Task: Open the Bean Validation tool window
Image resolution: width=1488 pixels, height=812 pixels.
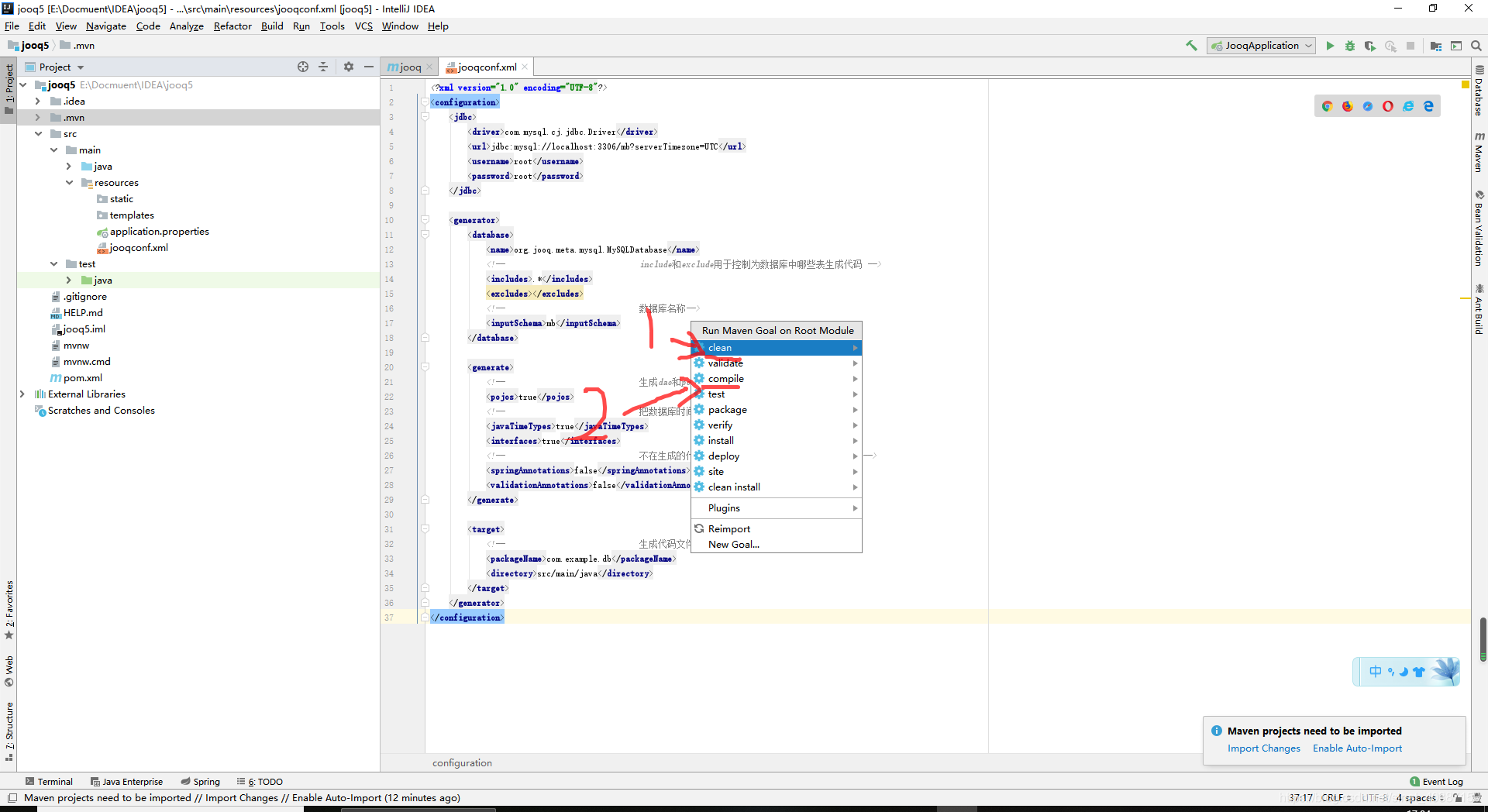Action: [1479, 229]
